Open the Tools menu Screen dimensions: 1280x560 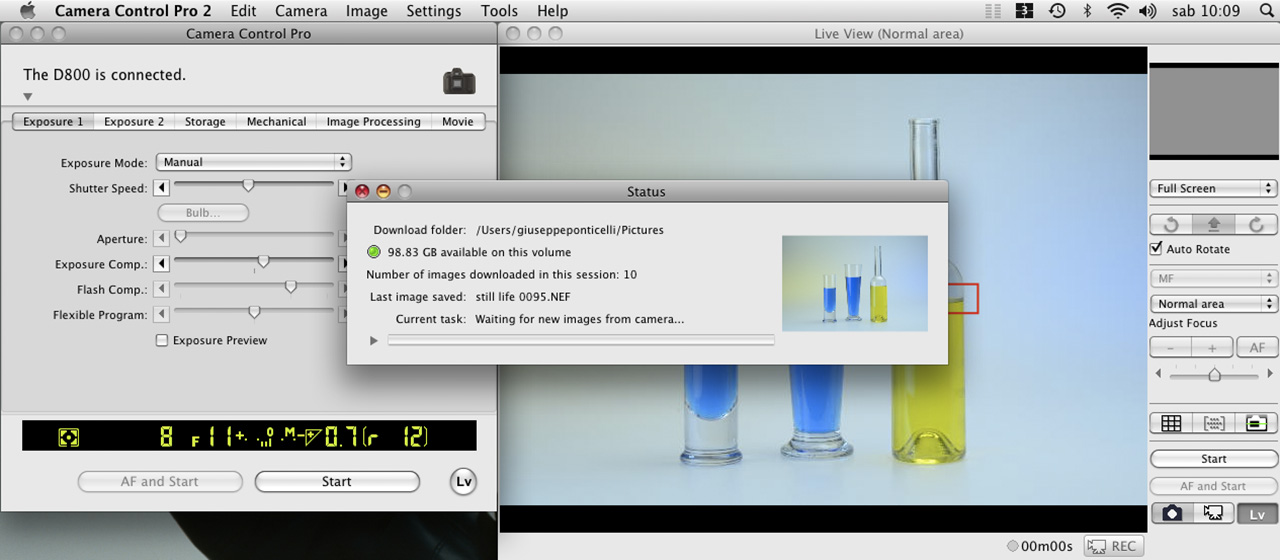[x=499, y=11]
